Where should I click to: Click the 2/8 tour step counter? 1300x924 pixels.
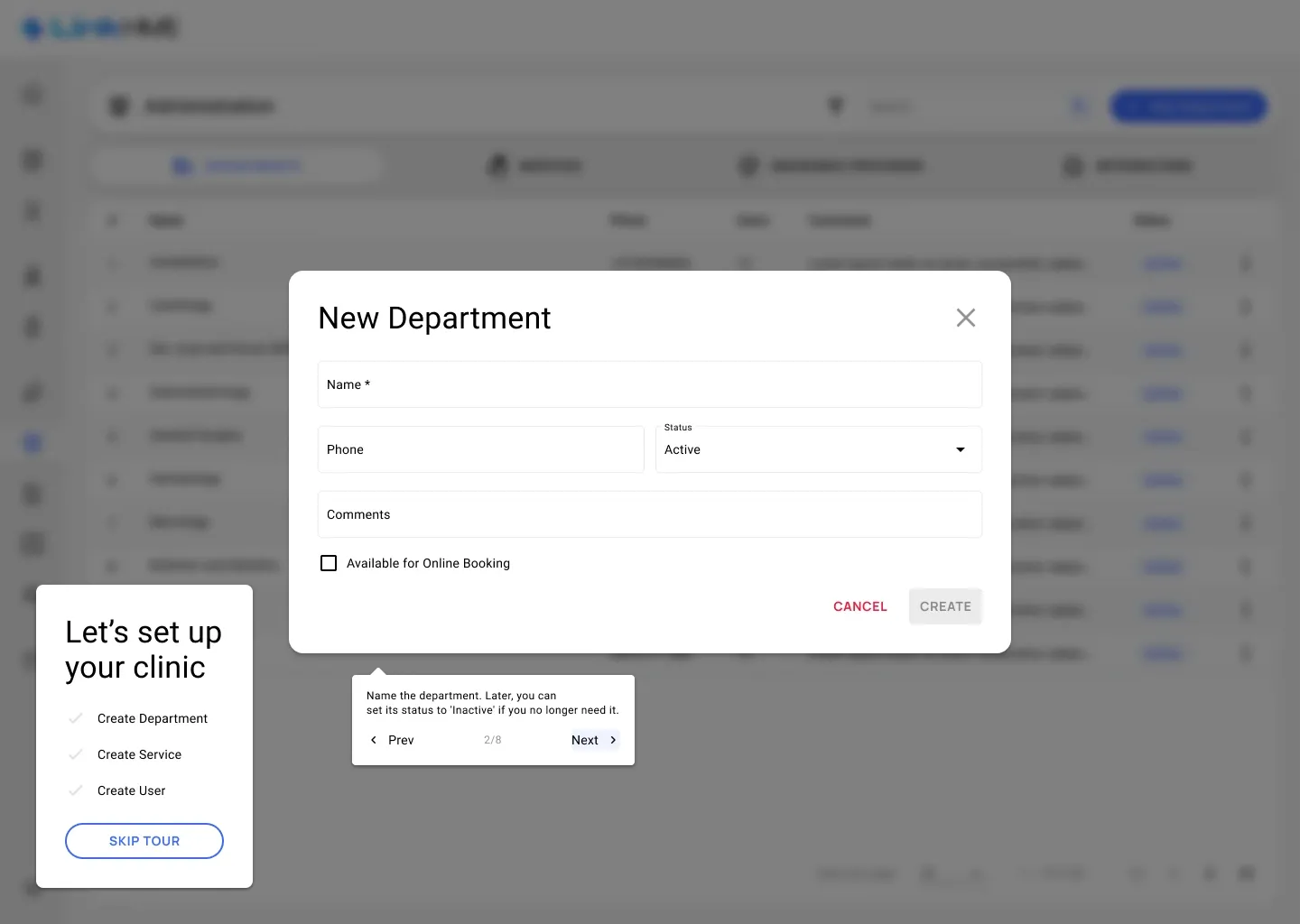pyautogui.click(x=493, y=740)
